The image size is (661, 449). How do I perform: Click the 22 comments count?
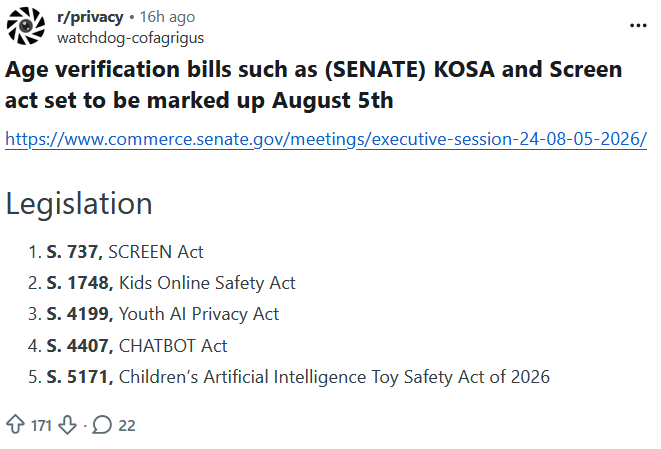click(x=127, y=425)
